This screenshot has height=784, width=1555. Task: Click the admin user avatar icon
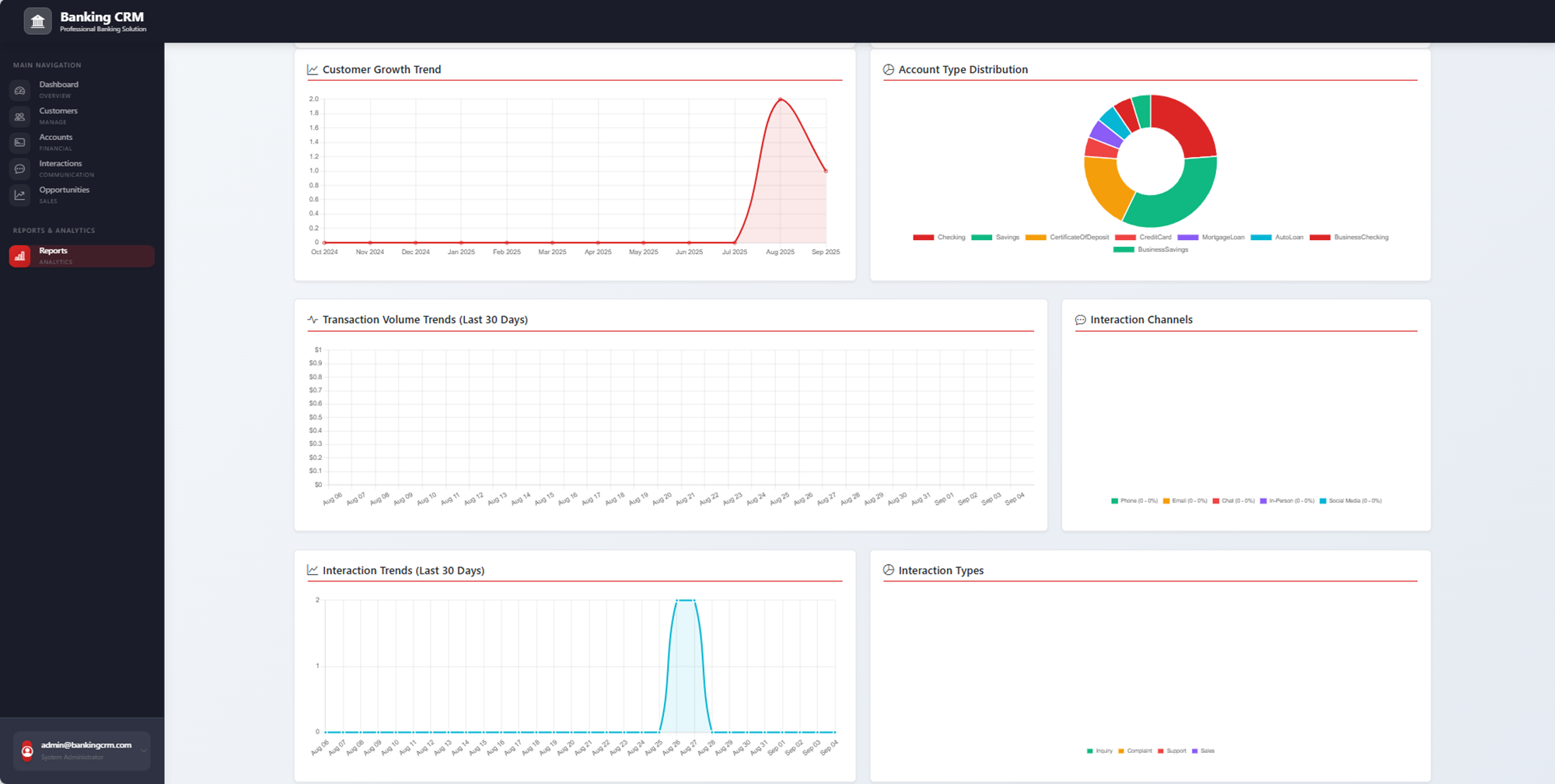point(27,751)
